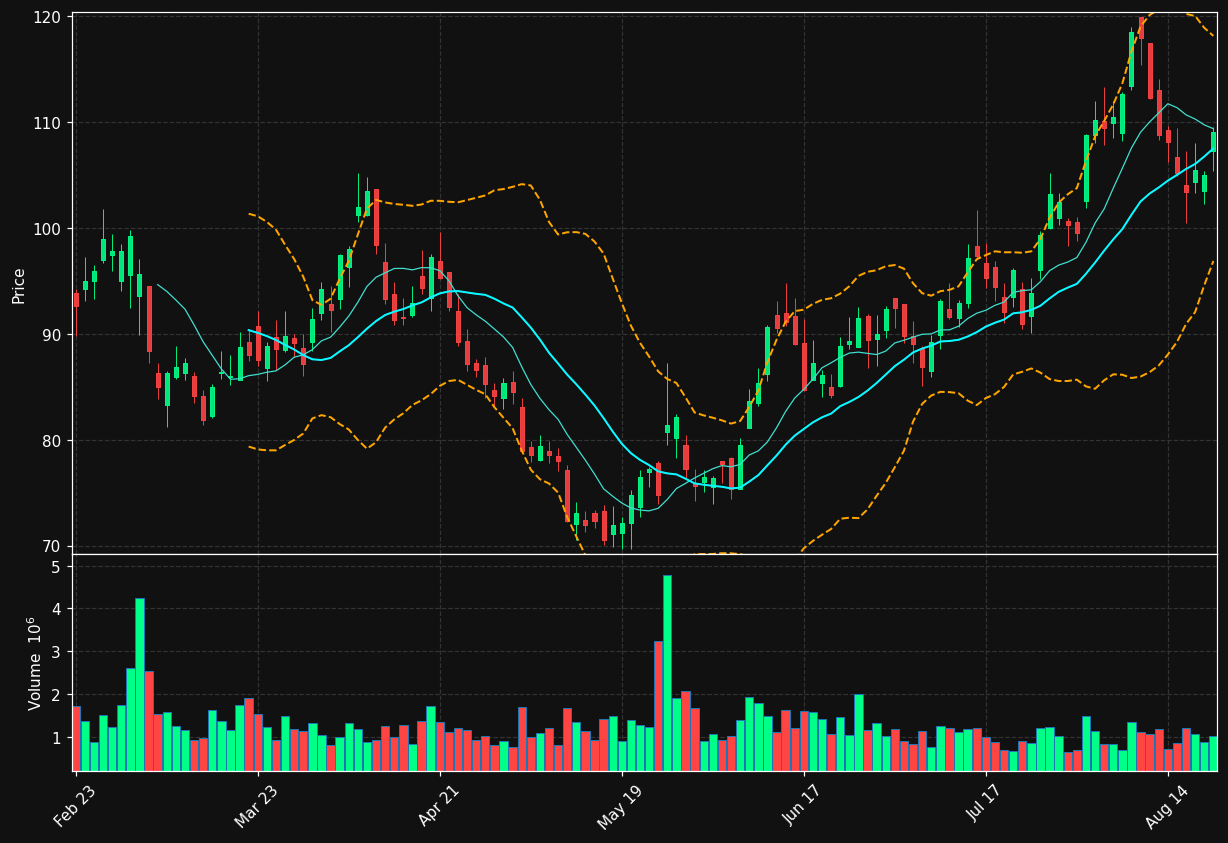Click the tallest green volume bar in late May
The image size is (1228, 843).
[x=667, y=673]
